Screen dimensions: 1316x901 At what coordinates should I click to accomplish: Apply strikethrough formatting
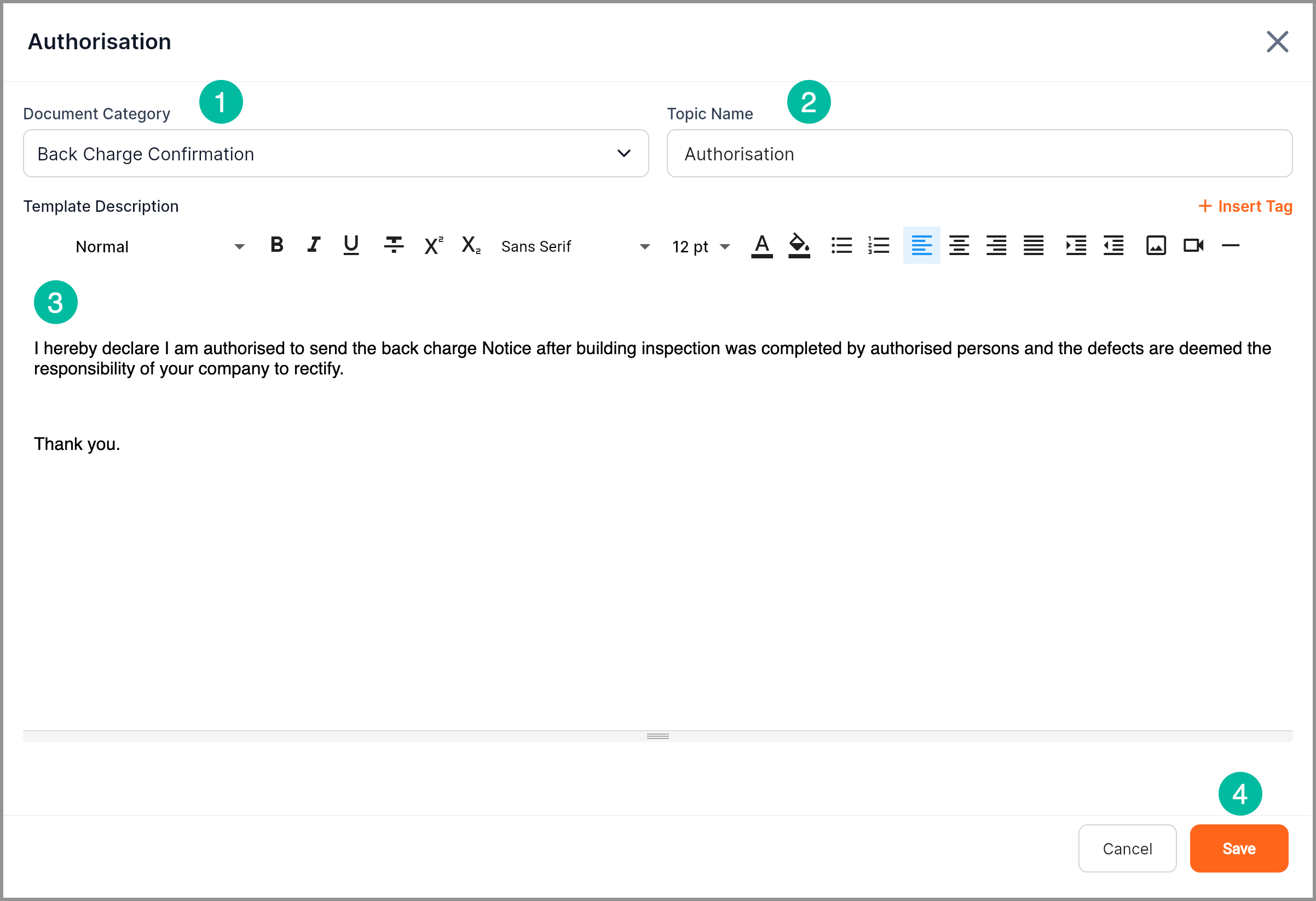click(394, 246)
